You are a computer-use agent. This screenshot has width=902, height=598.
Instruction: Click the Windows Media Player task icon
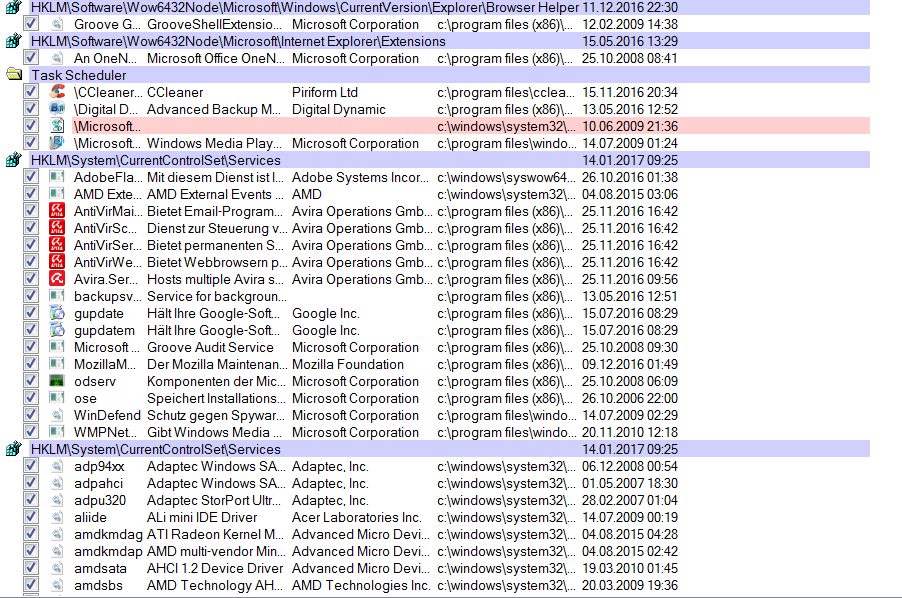[57, 143]
